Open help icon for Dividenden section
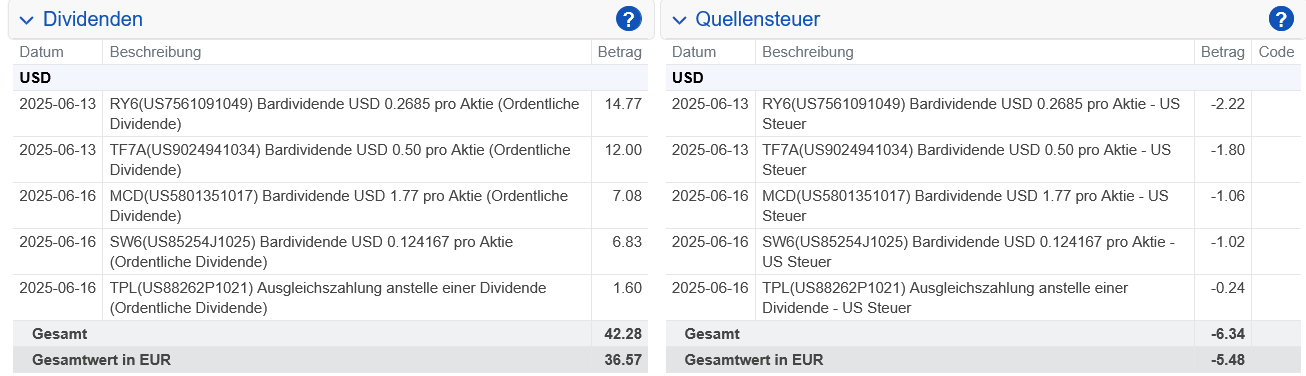 [628, 19]
